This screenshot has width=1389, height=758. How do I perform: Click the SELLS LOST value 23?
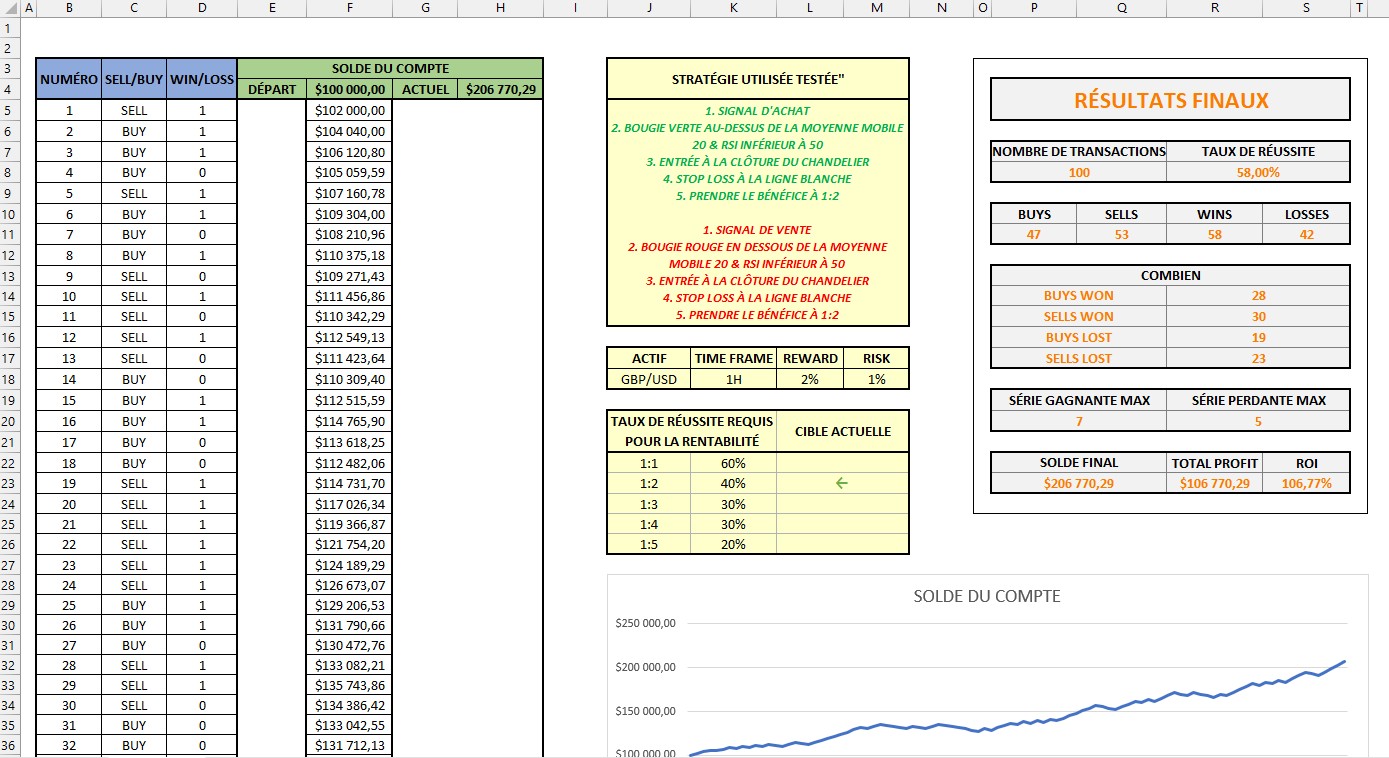click(x=1258, y=358)
